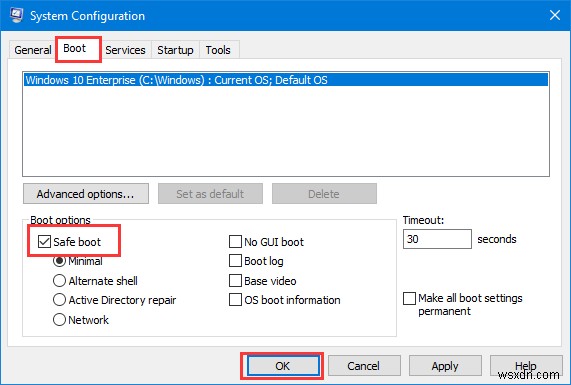
Task: Click the Timeout seconds input field
Action: (437, 239)
